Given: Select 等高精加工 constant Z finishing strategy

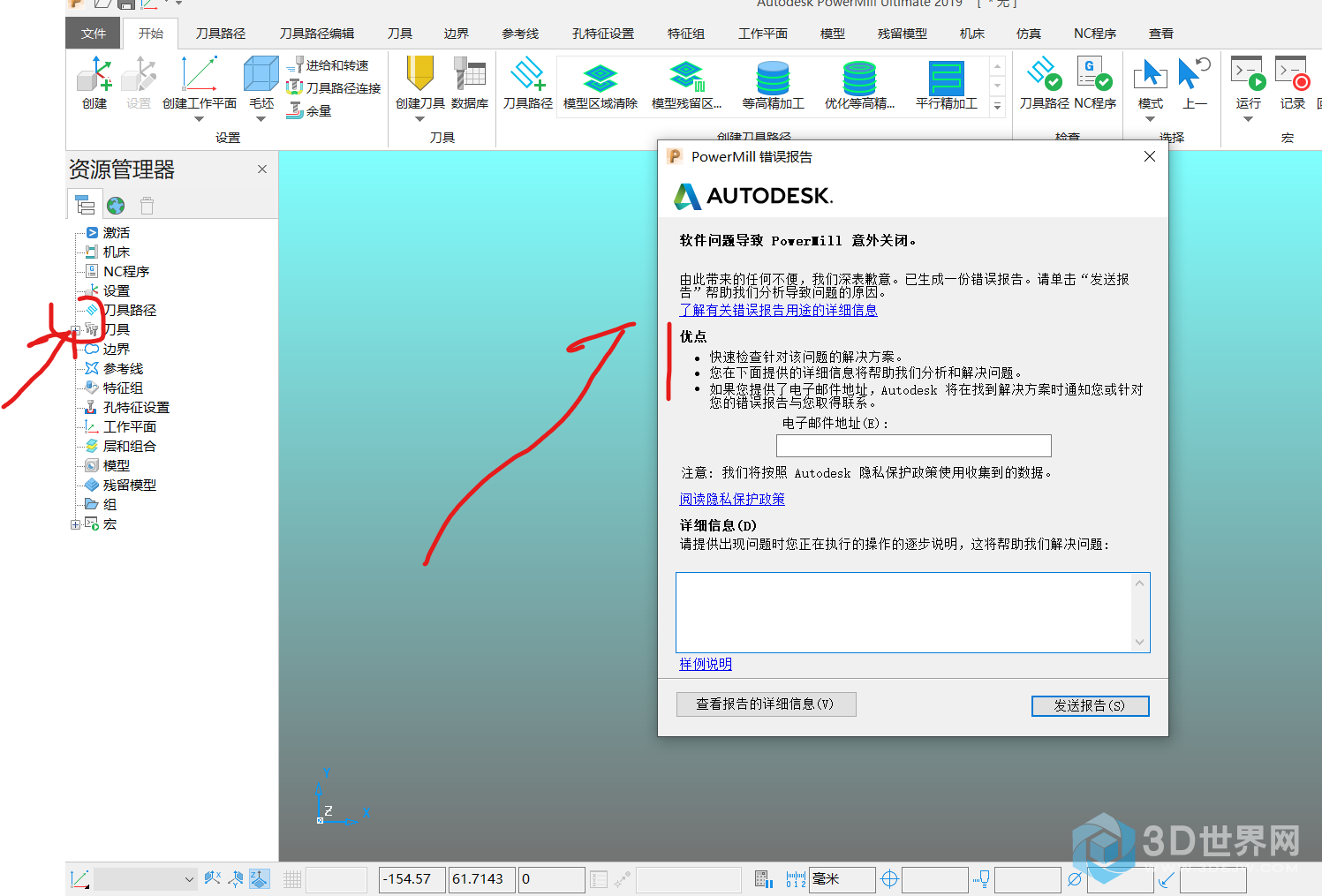Looking at the screenshot, I should [x=773, y=87].
